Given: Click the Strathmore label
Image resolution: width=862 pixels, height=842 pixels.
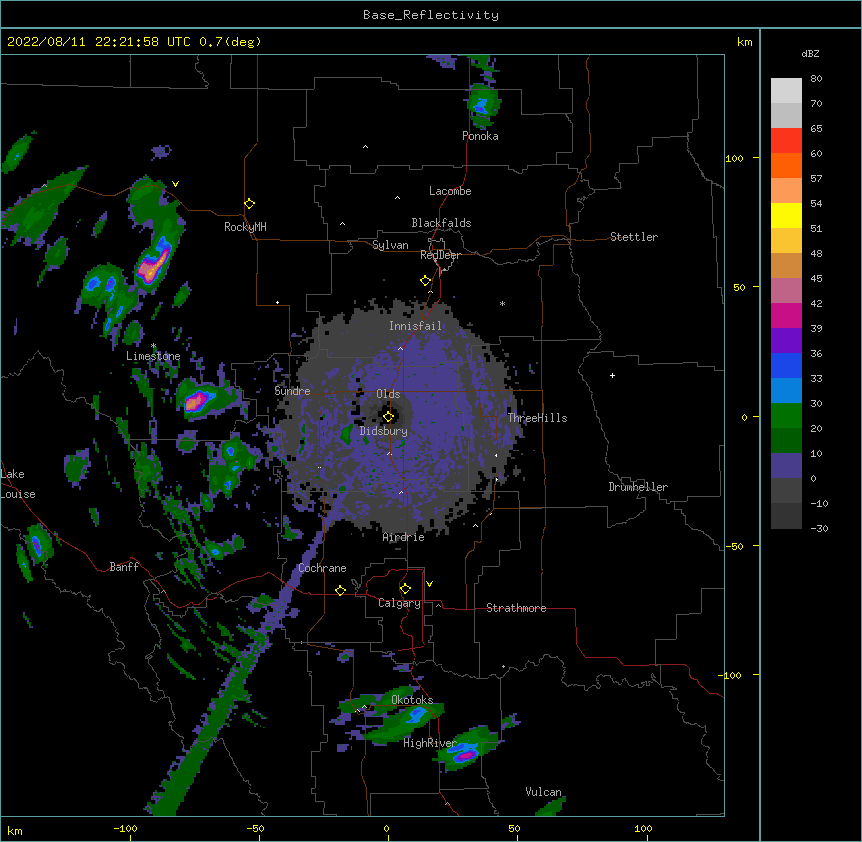Looking at the screenshot, I should point(516,608).
